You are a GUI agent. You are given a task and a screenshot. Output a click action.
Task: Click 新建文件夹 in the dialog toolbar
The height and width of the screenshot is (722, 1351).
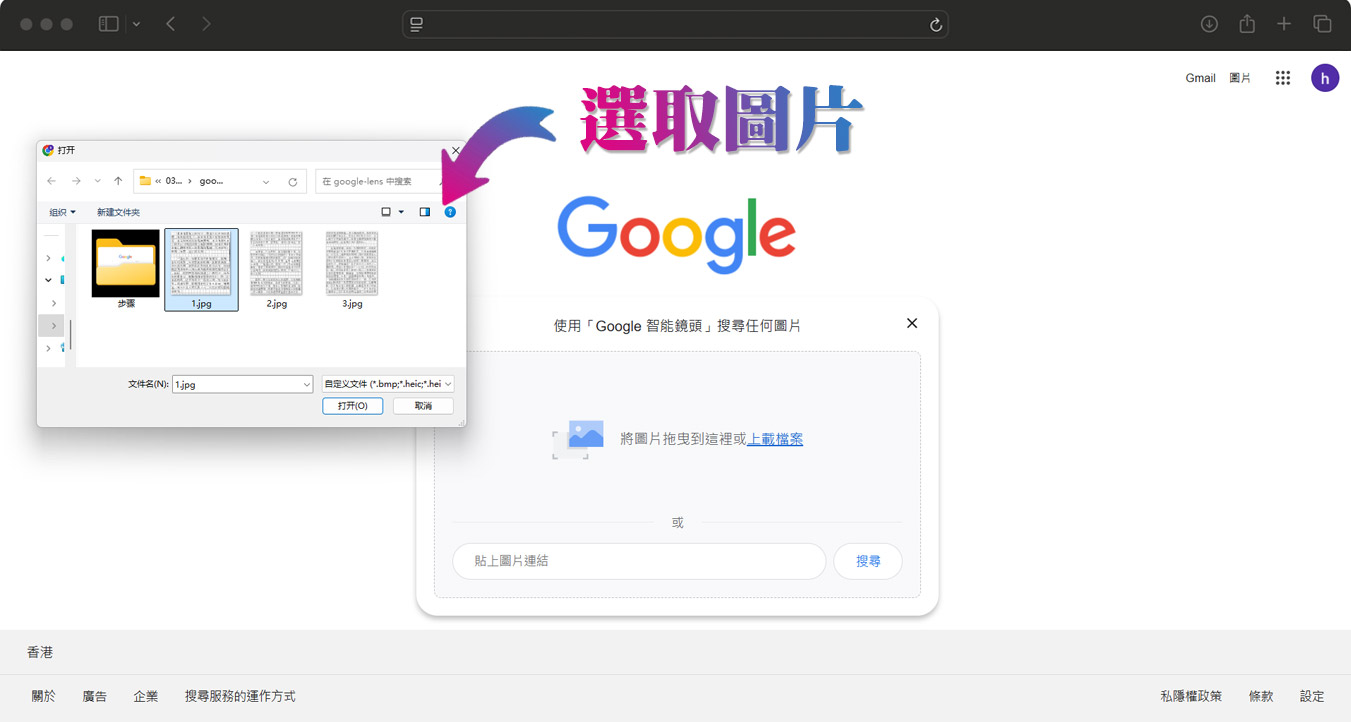click(118, 212)
